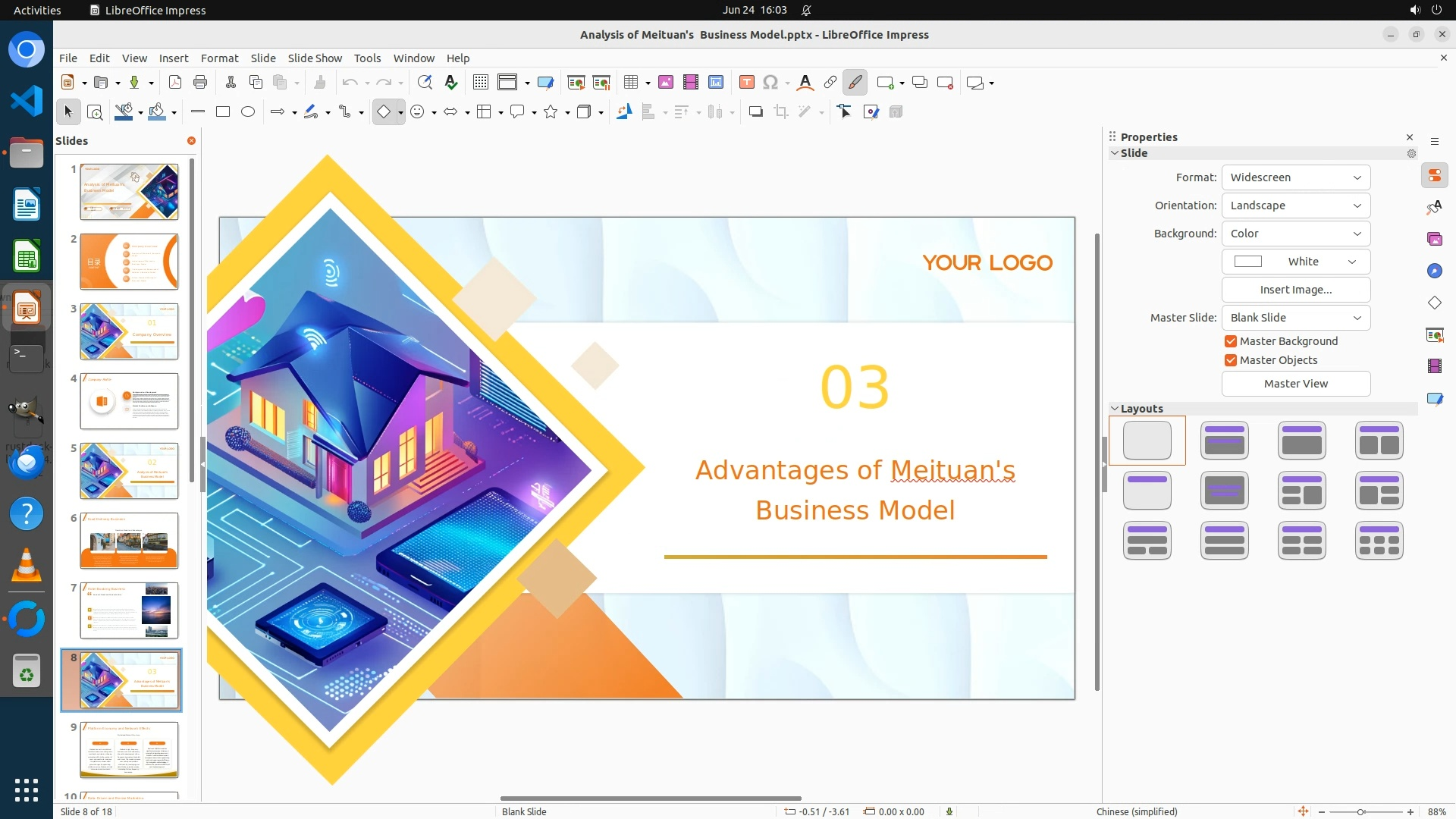Select the Rectangle shape tool
1456x819 pixels.
[223, 112]
